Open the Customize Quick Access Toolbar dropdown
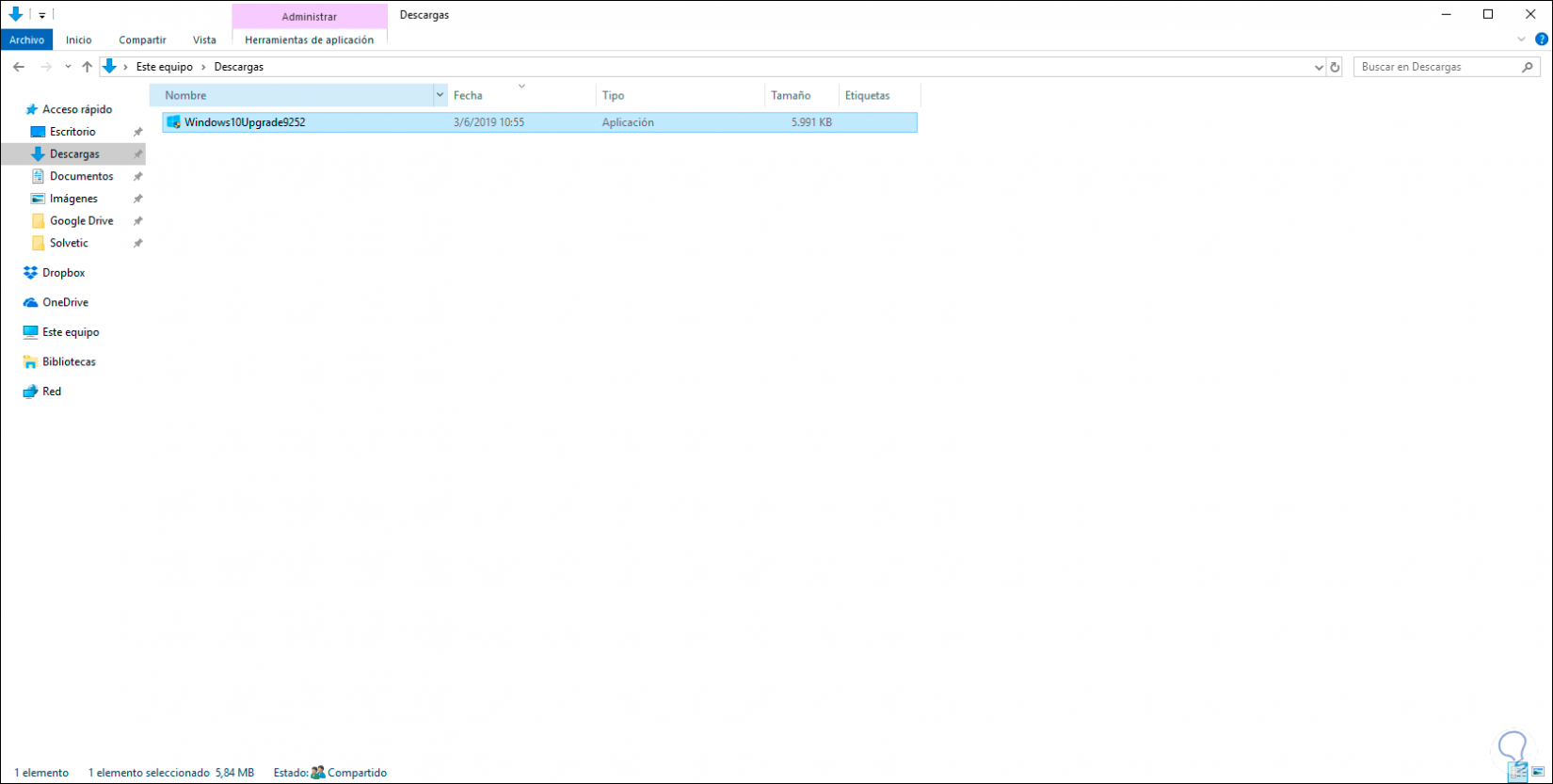The height and width of the screenshot is (784, 1553). point(41,15)
